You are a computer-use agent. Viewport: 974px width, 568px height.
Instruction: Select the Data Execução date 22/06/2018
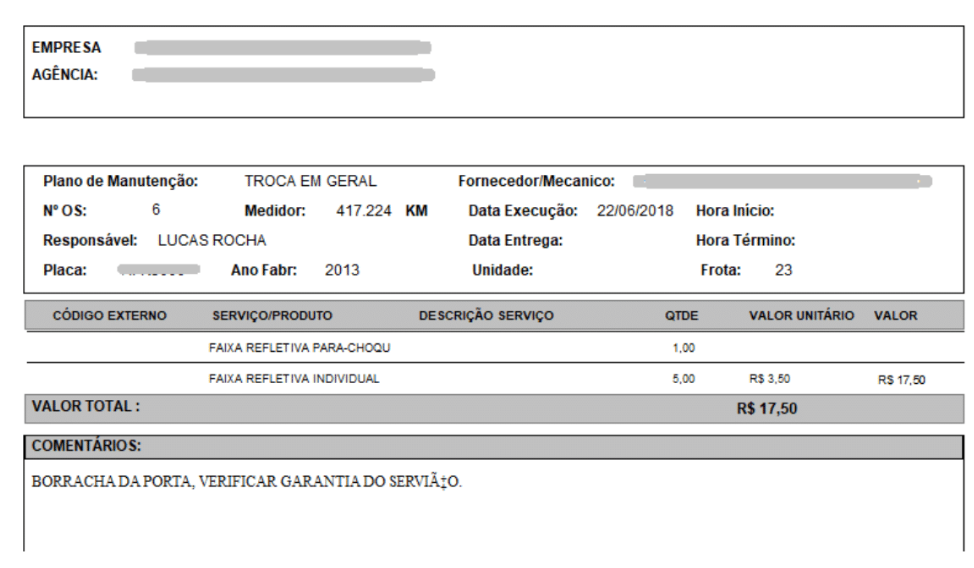coord(635,211)
